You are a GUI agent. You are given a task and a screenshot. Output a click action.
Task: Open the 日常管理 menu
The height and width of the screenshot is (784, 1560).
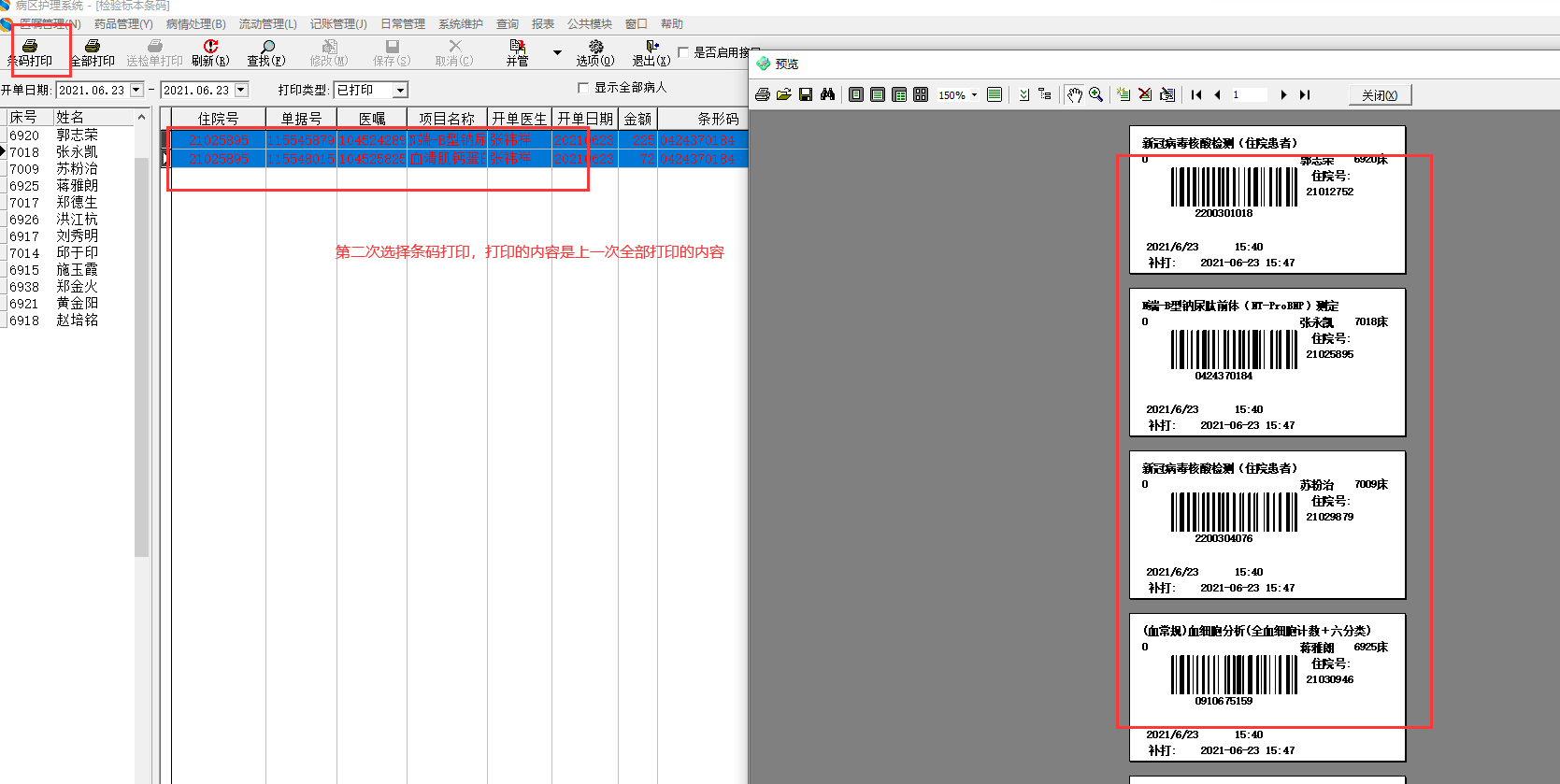pyautogui.click(x=403, y=23)
